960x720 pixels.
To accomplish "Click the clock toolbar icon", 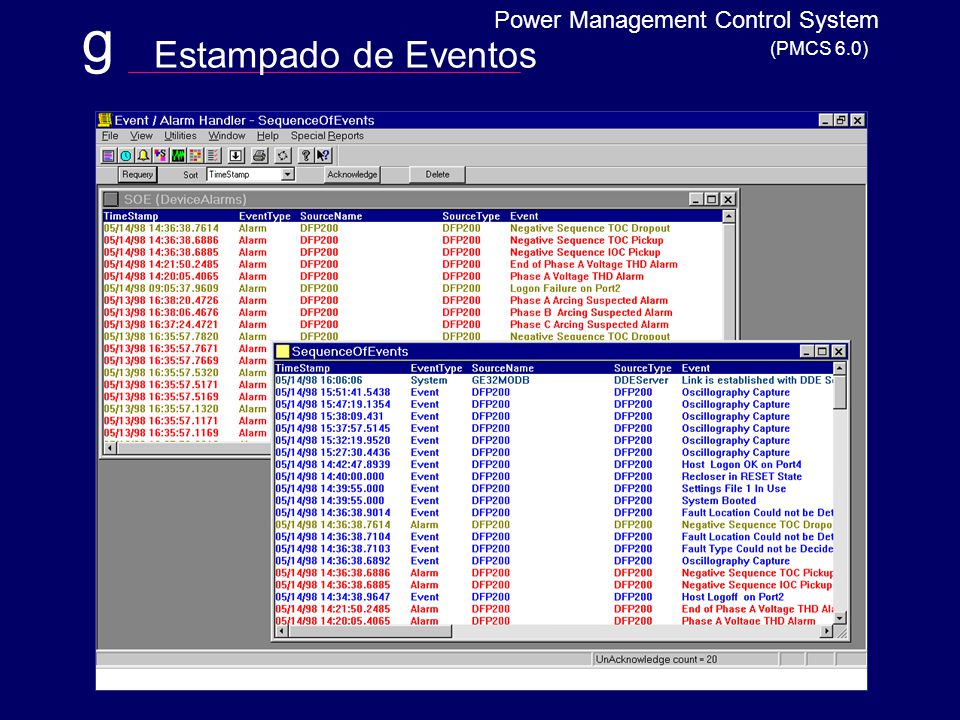I will tap(126, 156).
